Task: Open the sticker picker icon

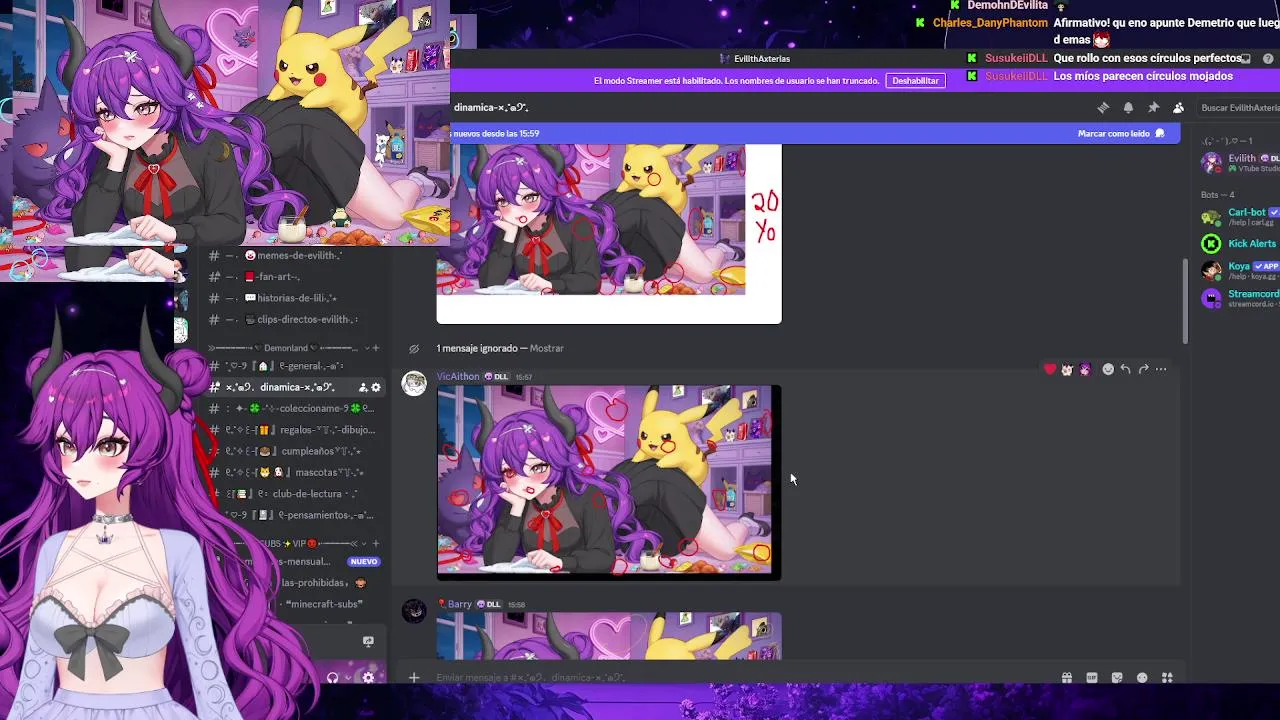Action: (1117, 678)
